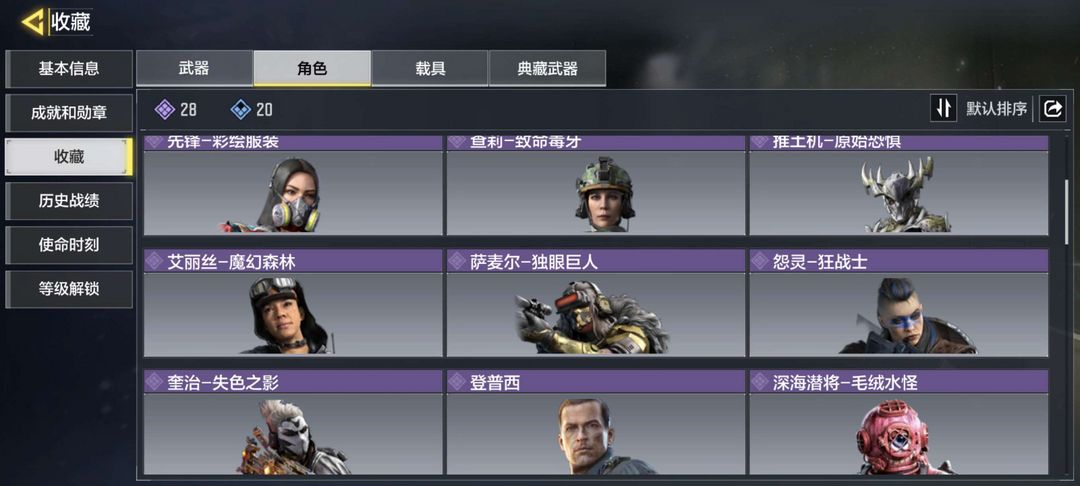The width and height of the screenshot is (1080, 486).
Task: Select the 登普西 character card
Action: coord(596,423)
